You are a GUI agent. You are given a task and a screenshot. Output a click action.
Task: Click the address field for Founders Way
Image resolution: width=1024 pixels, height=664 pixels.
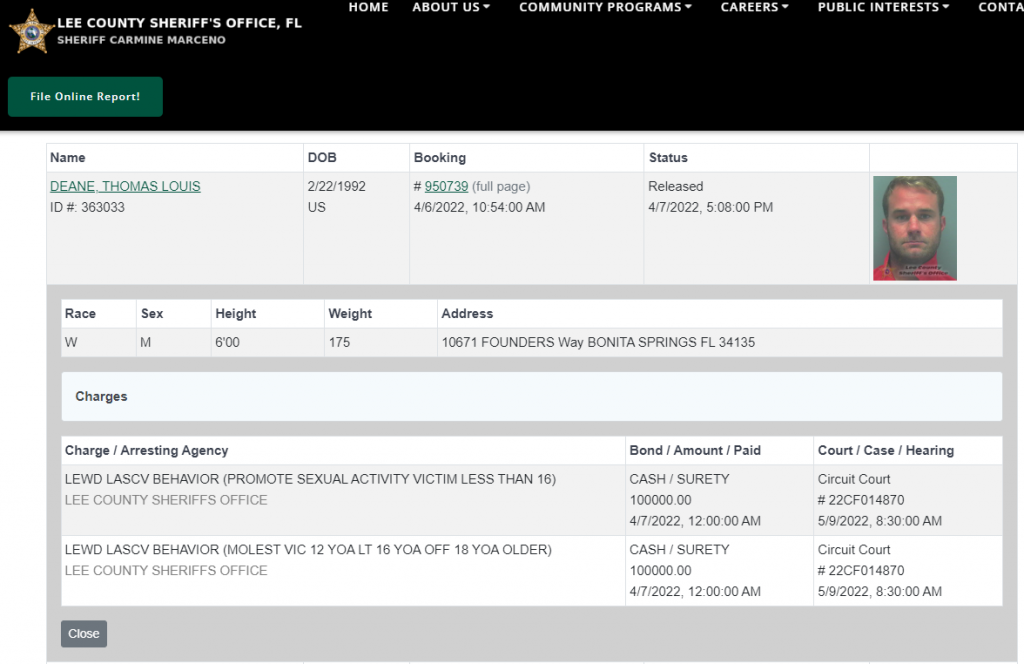click(x=598, y=342)
